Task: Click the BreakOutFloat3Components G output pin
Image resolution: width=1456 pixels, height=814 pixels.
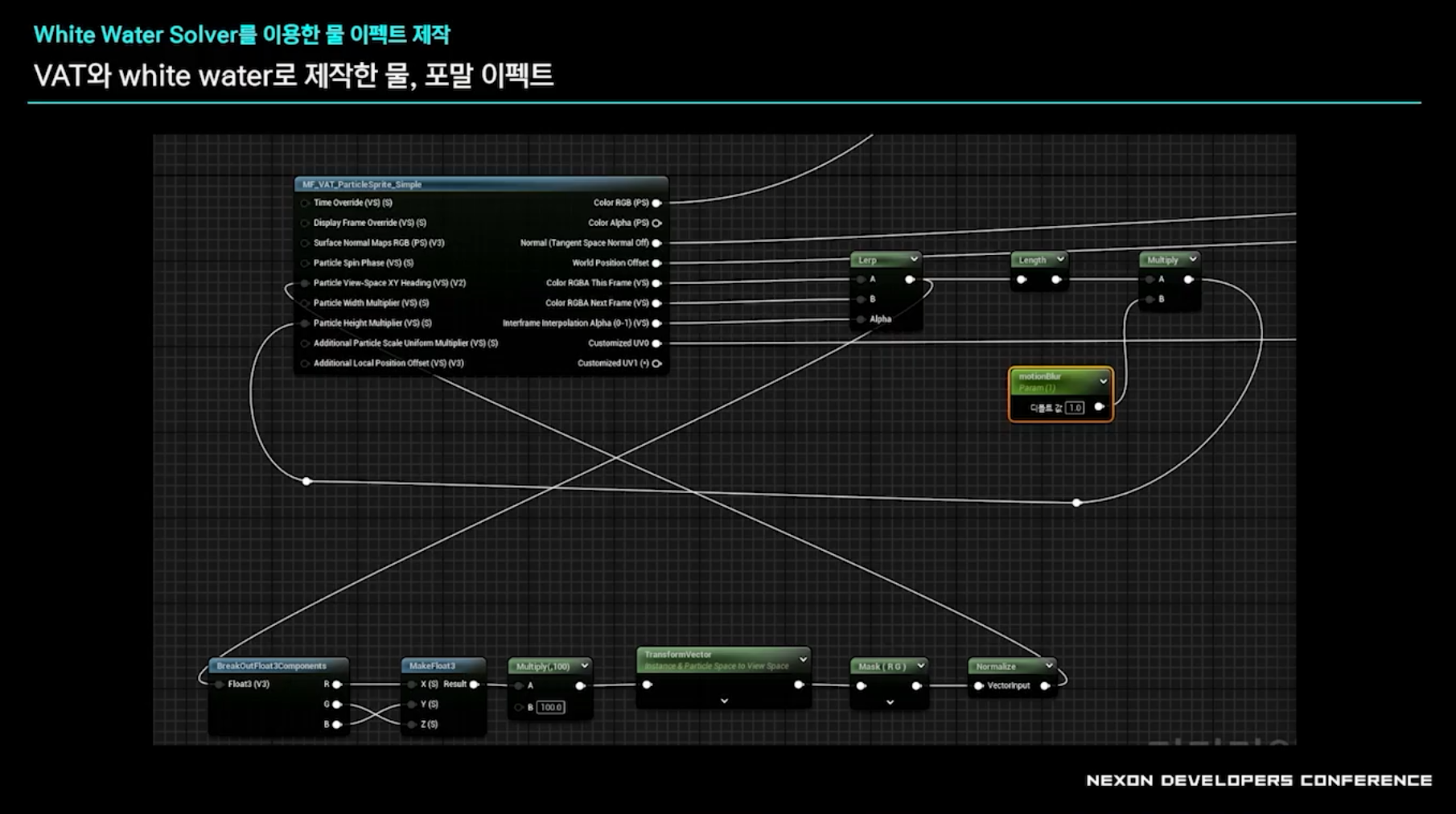Action: point(337,705)
